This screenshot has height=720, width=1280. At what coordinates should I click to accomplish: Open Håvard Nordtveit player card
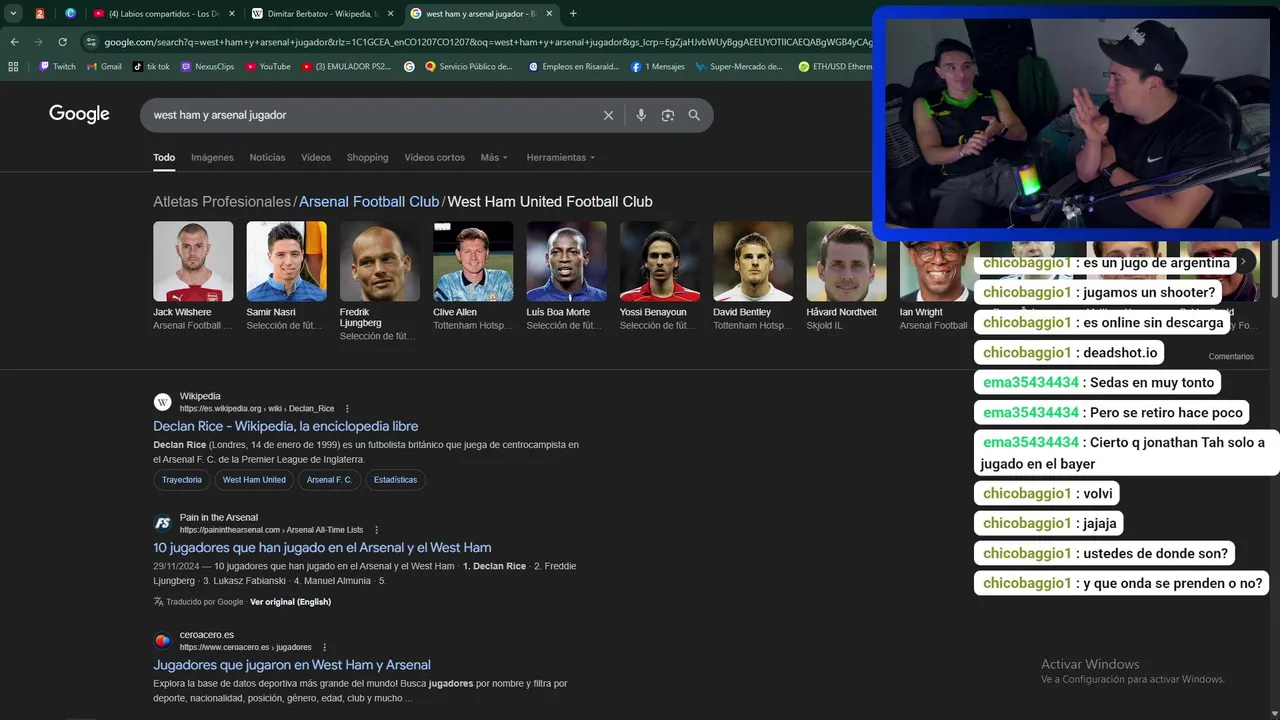click(x=846, y=276)
